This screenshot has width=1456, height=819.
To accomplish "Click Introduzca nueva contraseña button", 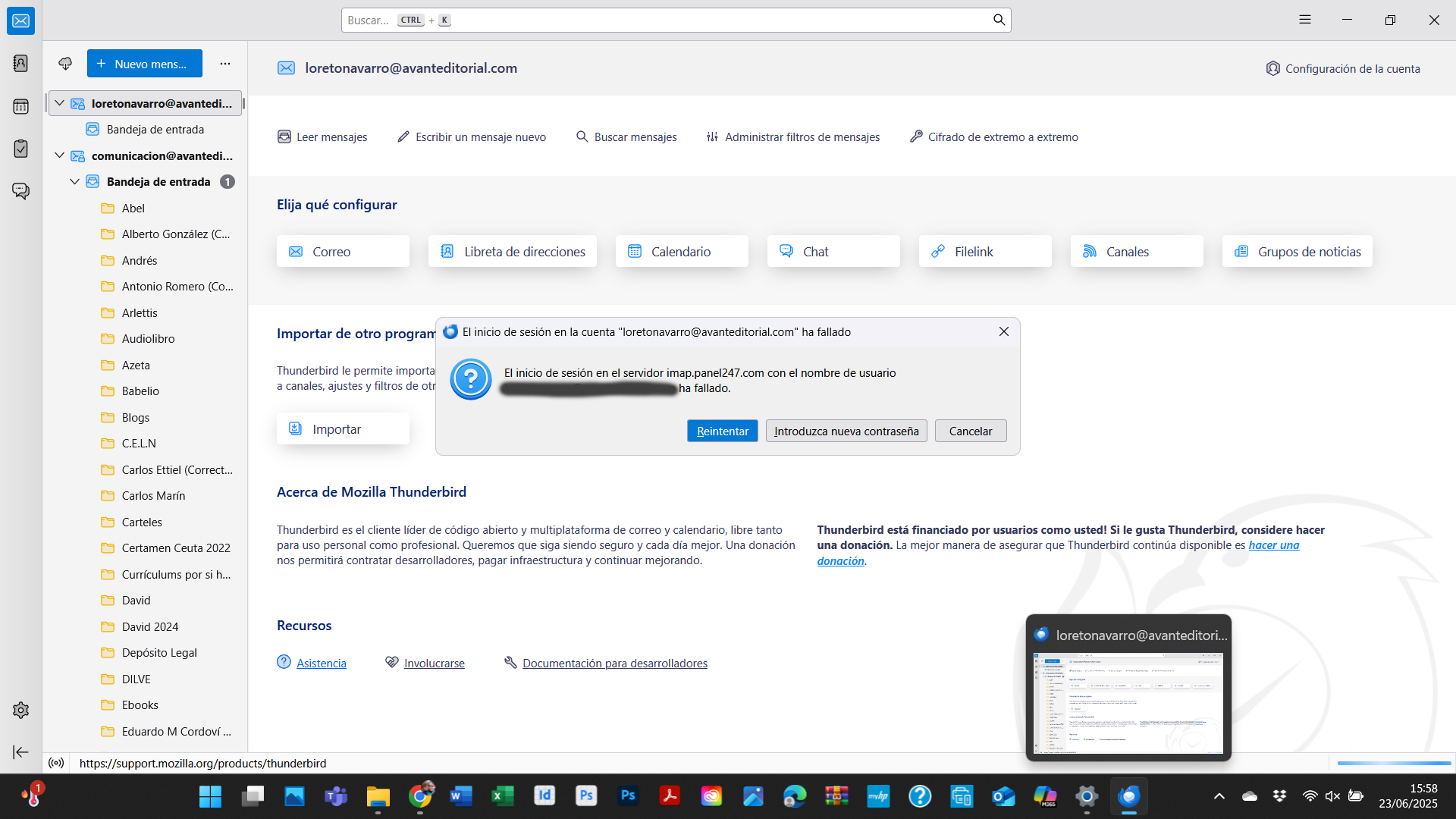I will coord(846,431).
